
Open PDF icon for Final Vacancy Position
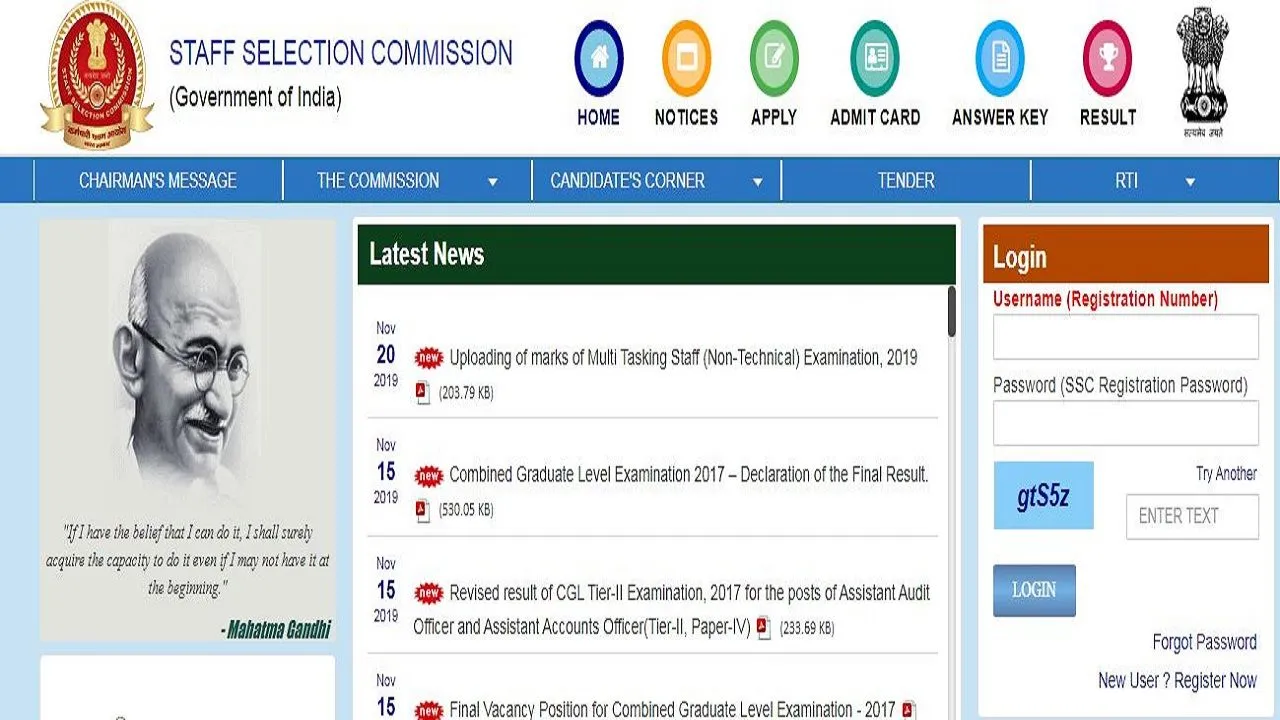point(908,710)
